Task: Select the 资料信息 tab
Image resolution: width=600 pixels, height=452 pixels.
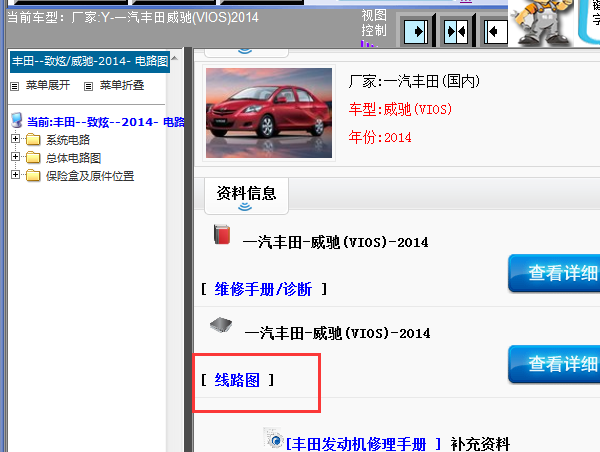Action: (x=246, y=195)
